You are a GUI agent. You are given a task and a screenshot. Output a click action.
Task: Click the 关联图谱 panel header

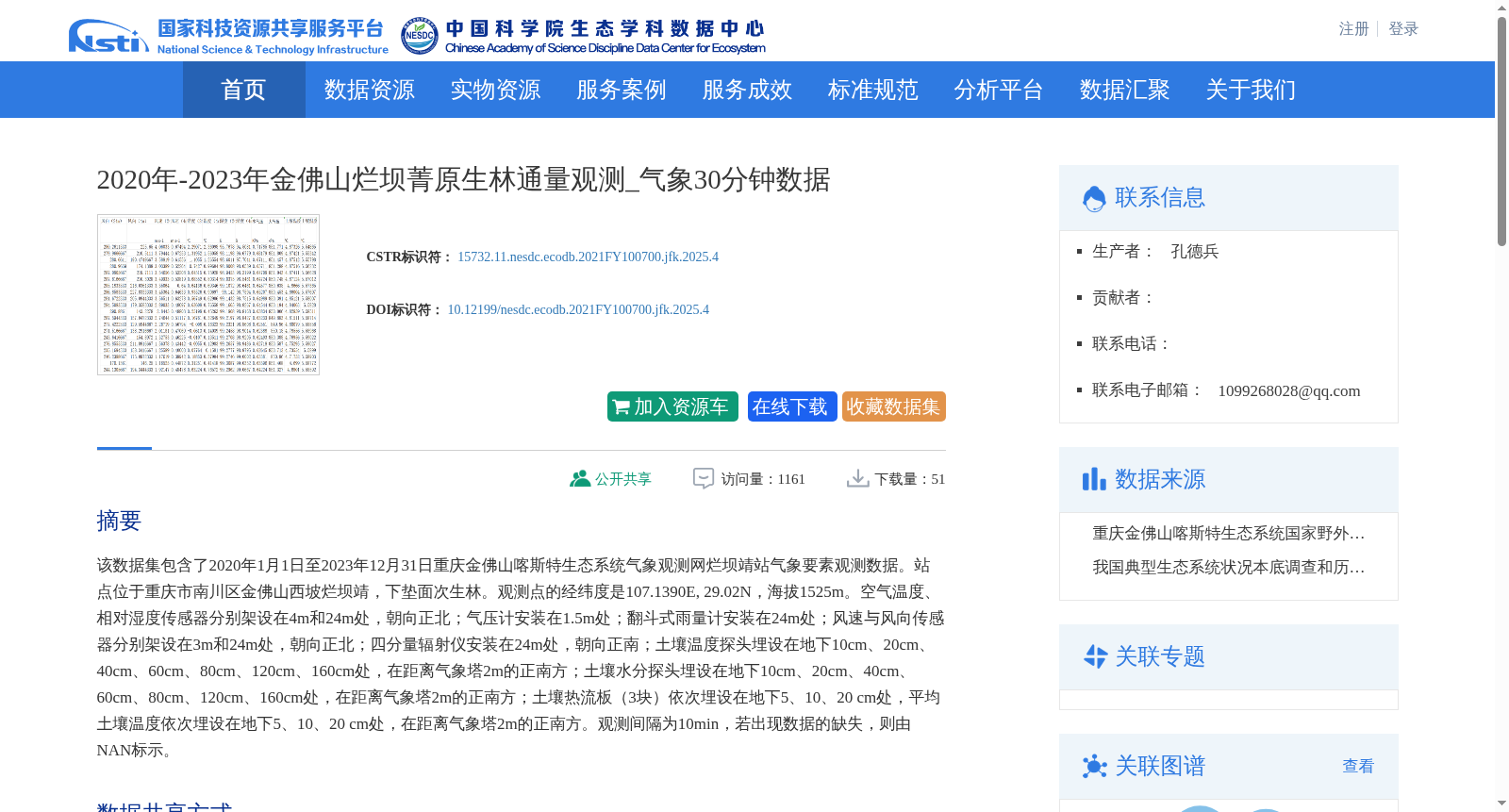pos(1229,767)
